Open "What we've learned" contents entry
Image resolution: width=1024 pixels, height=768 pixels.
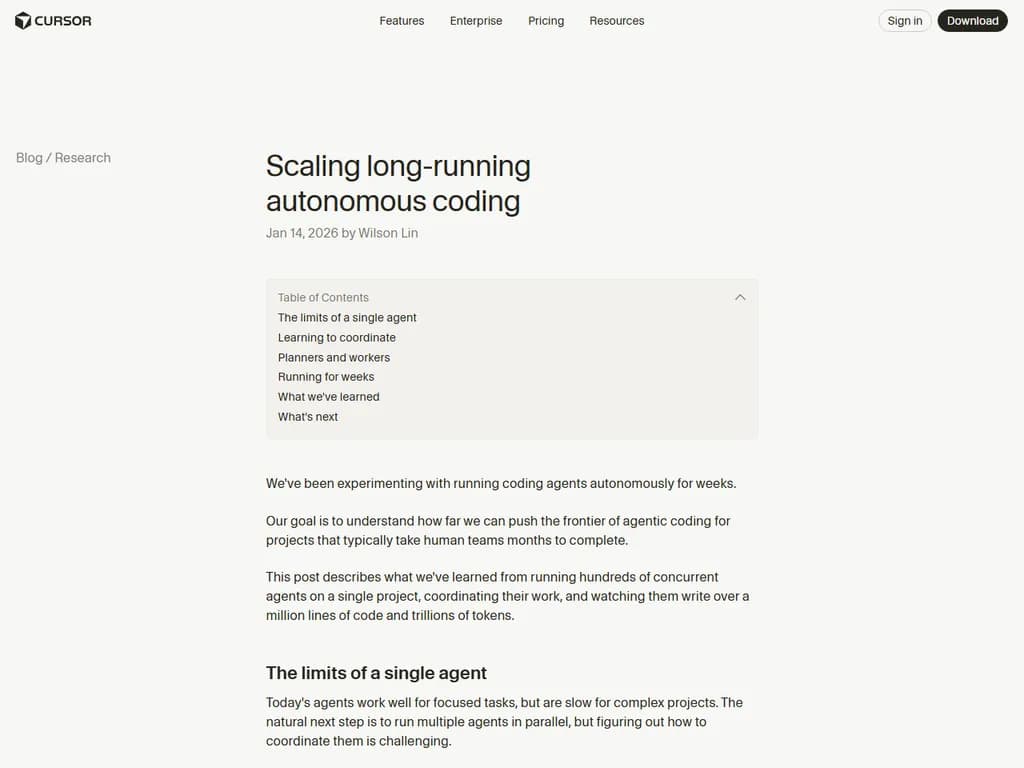(x=329, y=397)
